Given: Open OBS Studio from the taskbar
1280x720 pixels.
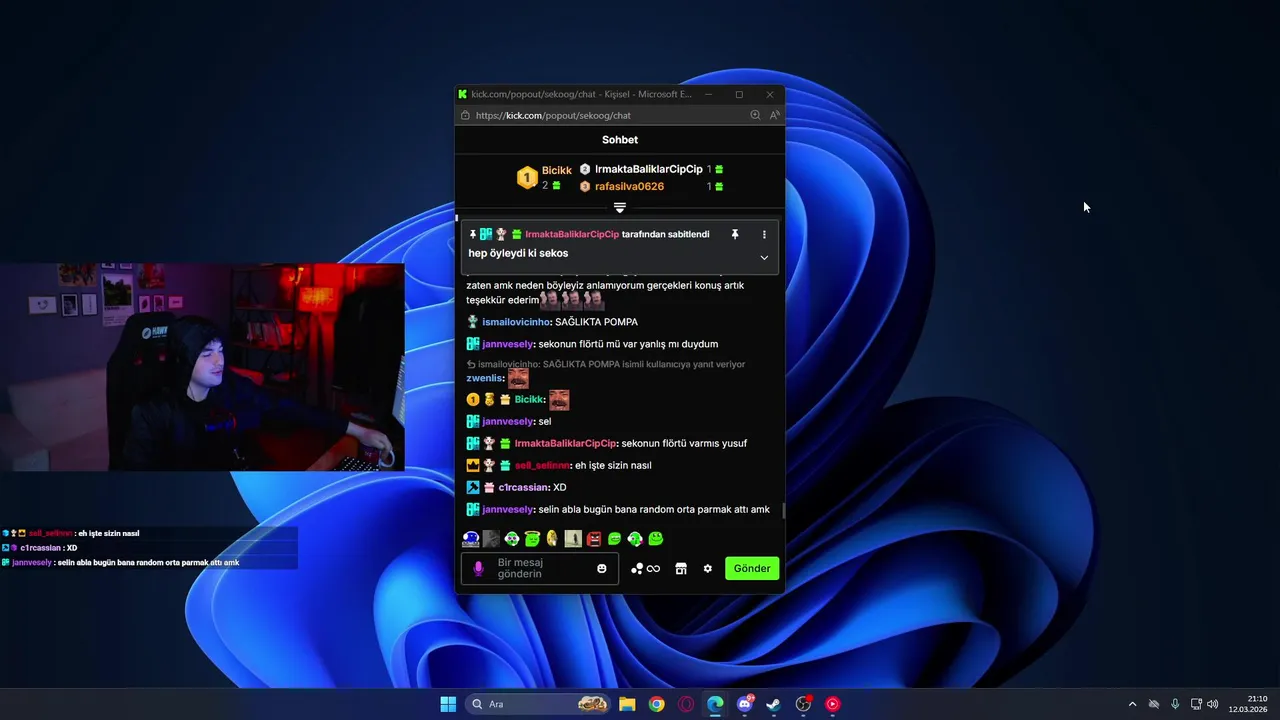Looking at the screenshot, I should 803,704.
